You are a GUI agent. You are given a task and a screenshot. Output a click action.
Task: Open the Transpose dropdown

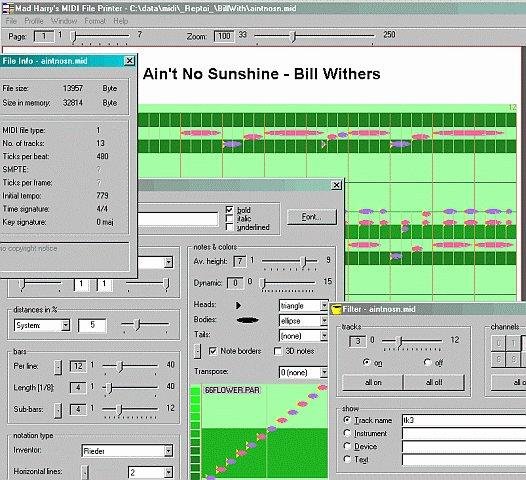click(324, 372)
